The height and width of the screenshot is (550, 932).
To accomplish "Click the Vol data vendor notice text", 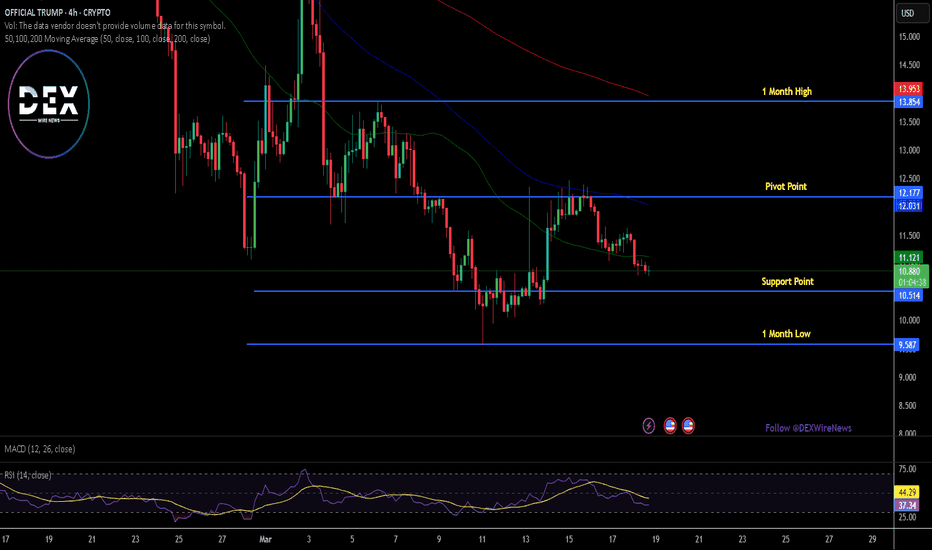I will point(115,26).
